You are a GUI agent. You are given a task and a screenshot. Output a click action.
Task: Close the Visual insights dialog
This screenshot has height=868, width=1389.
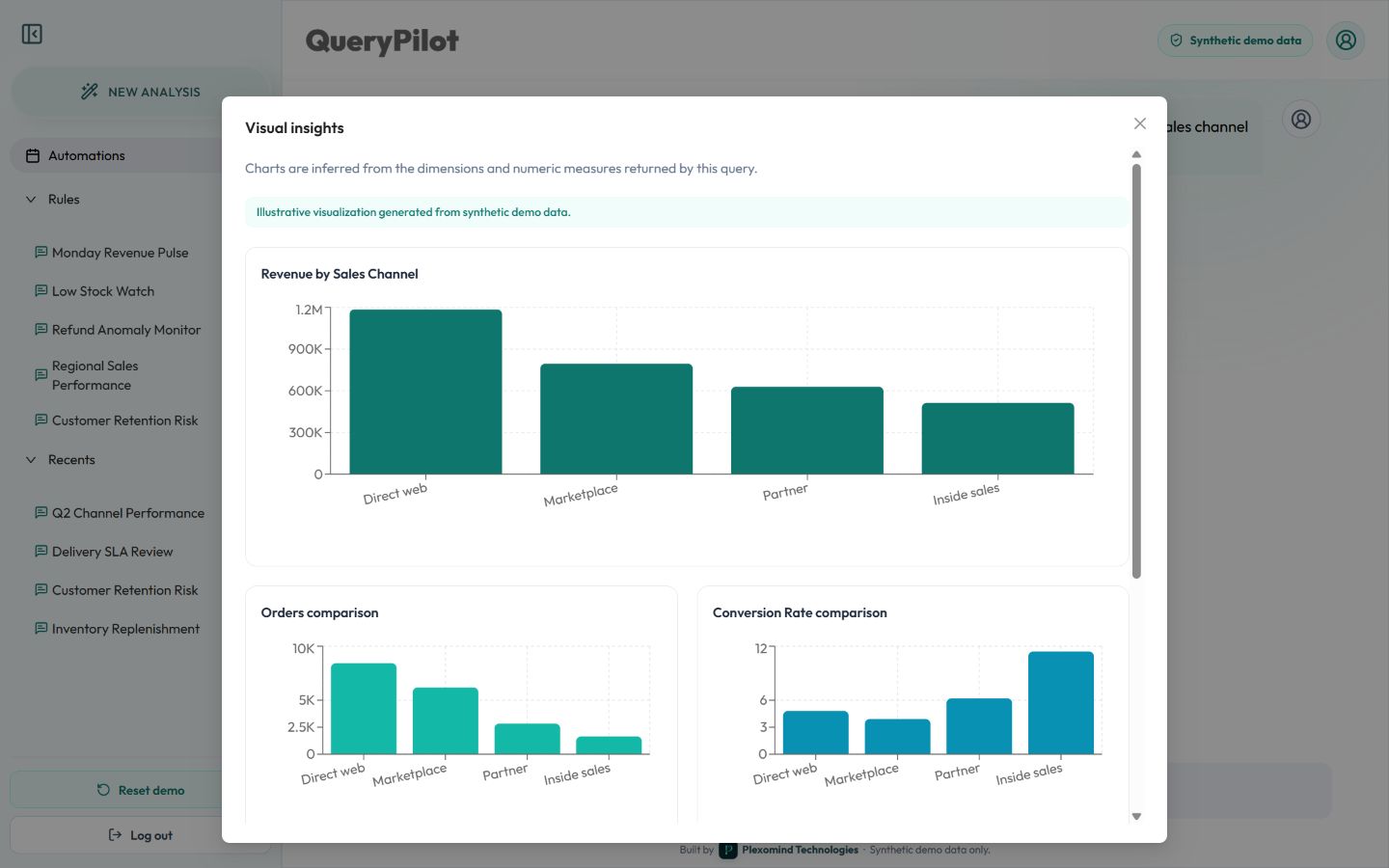(1140, 123)
